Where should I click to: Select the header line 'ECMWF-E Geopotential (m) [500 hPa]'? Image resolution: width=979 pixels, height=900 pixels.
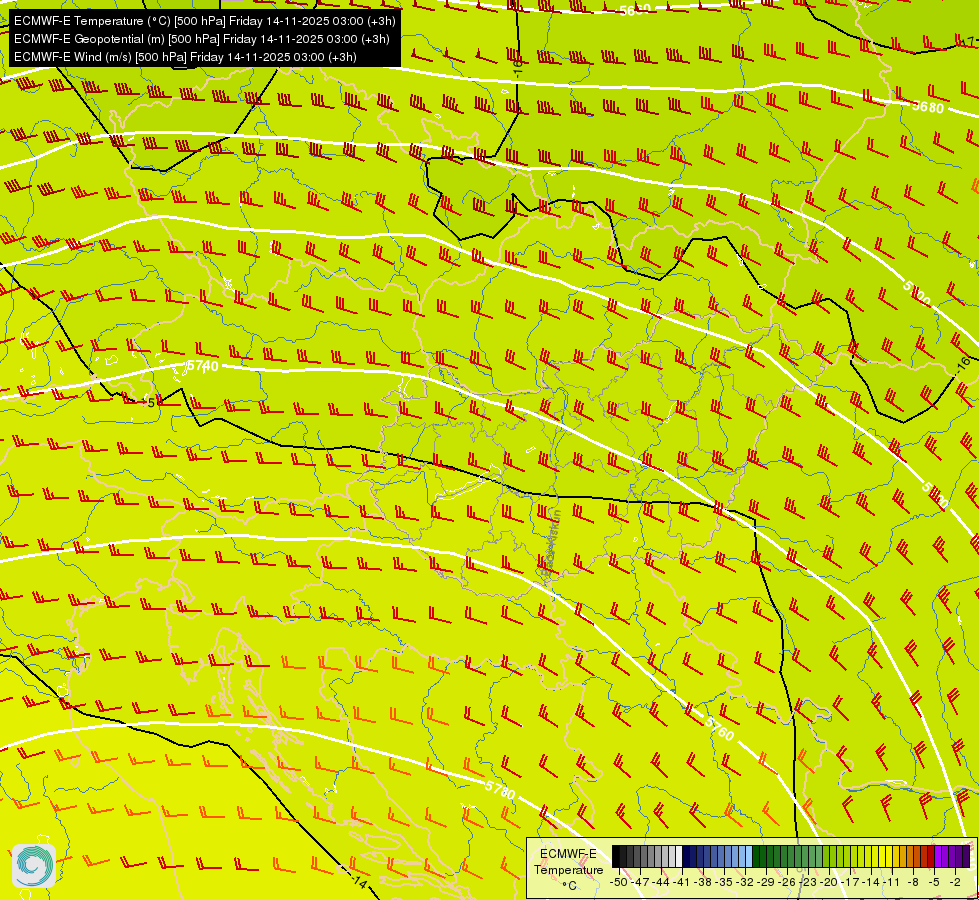(202, 39)
